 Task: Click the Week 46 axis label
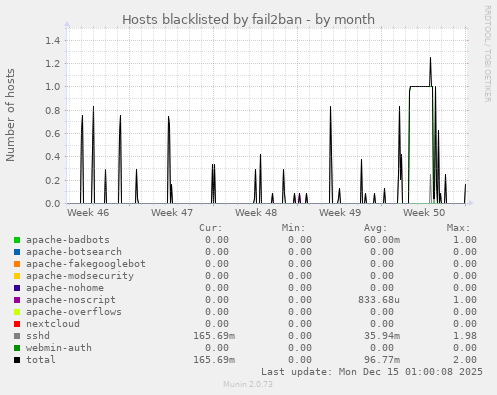(88, 213)
